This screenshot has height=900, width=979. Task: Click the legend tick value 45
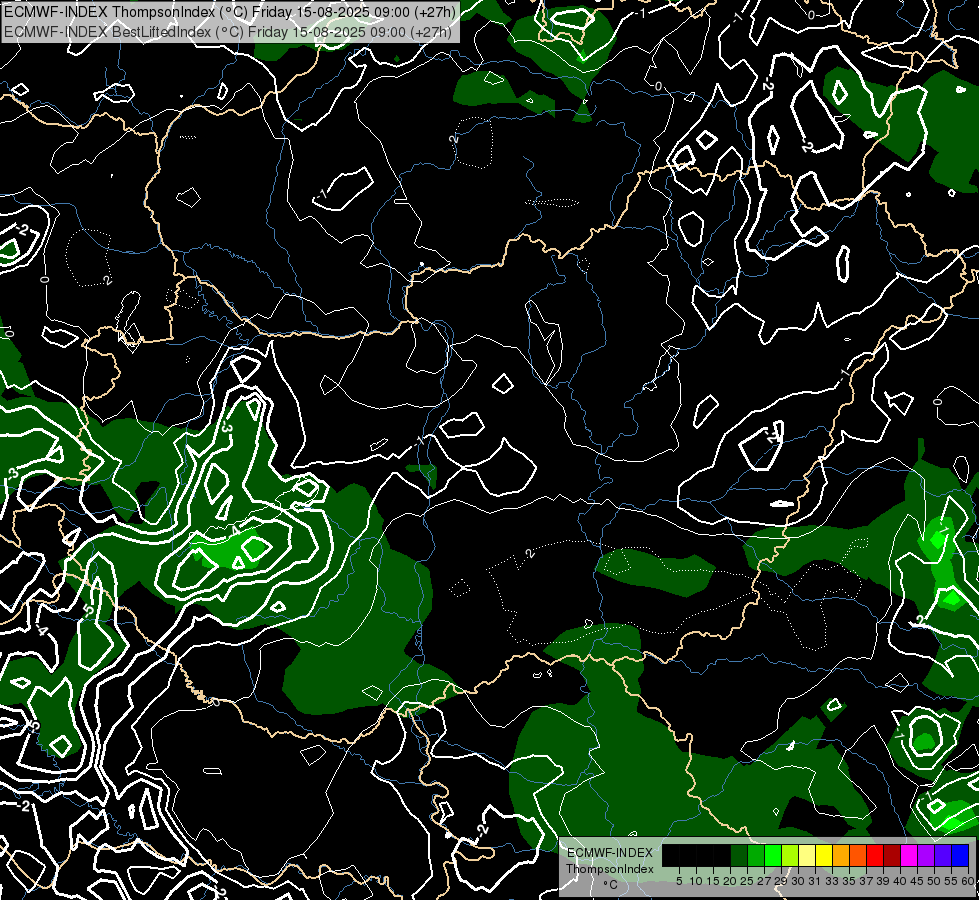pyautogui.click(x=917, y=881)
